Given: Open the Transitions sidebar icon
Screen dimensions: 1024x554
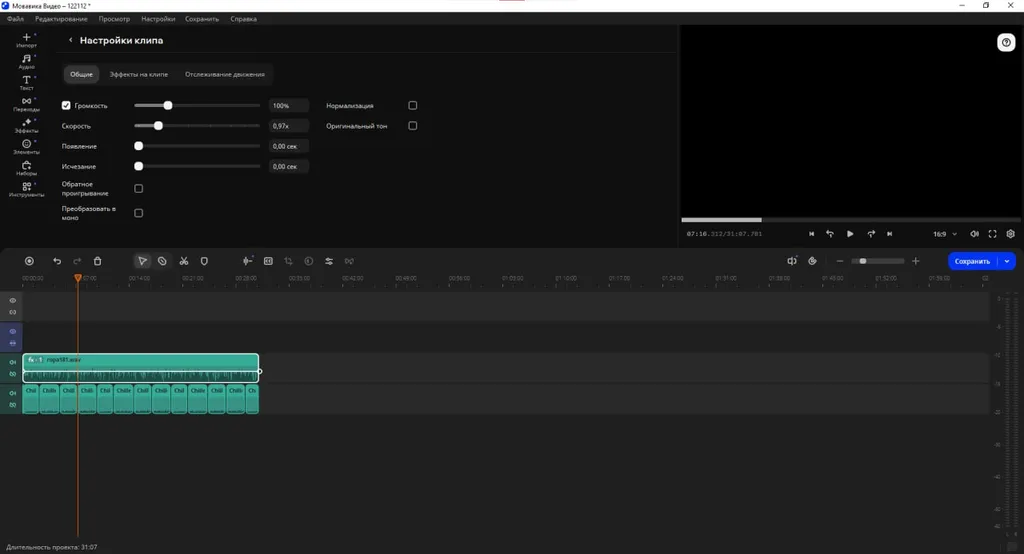Looking at the screenshot, I should pyautogui.click(x=26, y=104).
